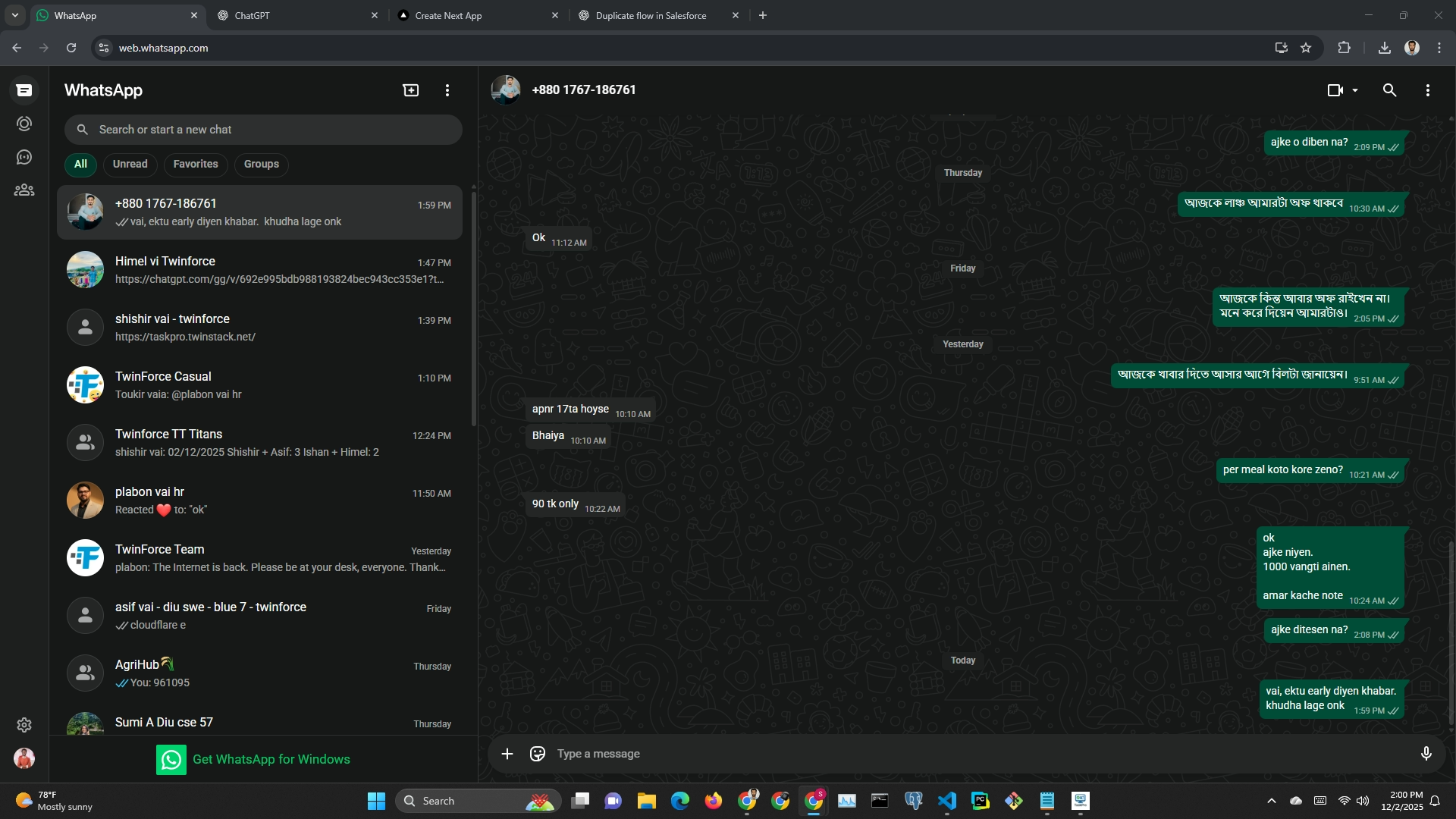Image resolution: width=1456 pixels, height=819 pixels.
Task: Click Get WhatsApp for Windows link
Action: click(x=271, y=759)
